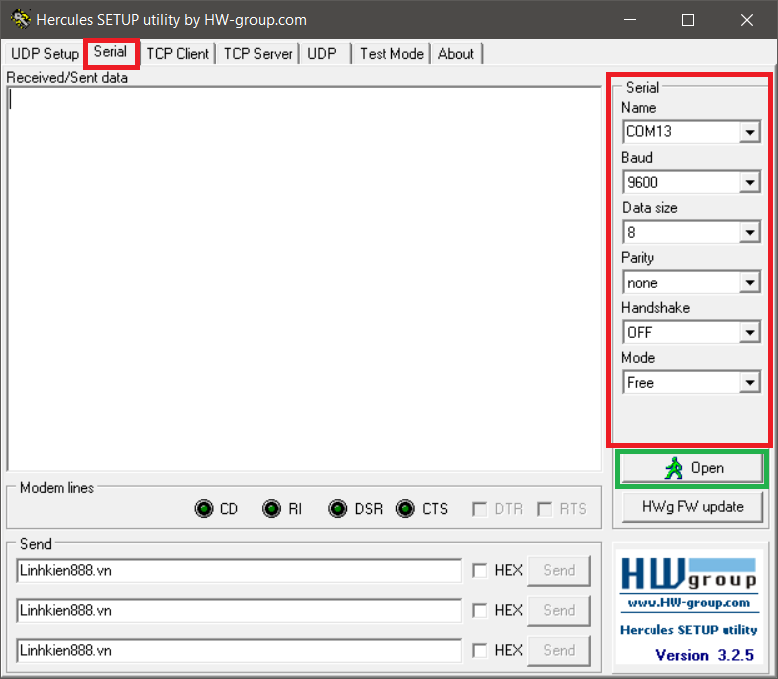Switch to the UDP Setup tab
Image resolution: width=778 pixels, height=679 pixels.
(x=45, y=54)
